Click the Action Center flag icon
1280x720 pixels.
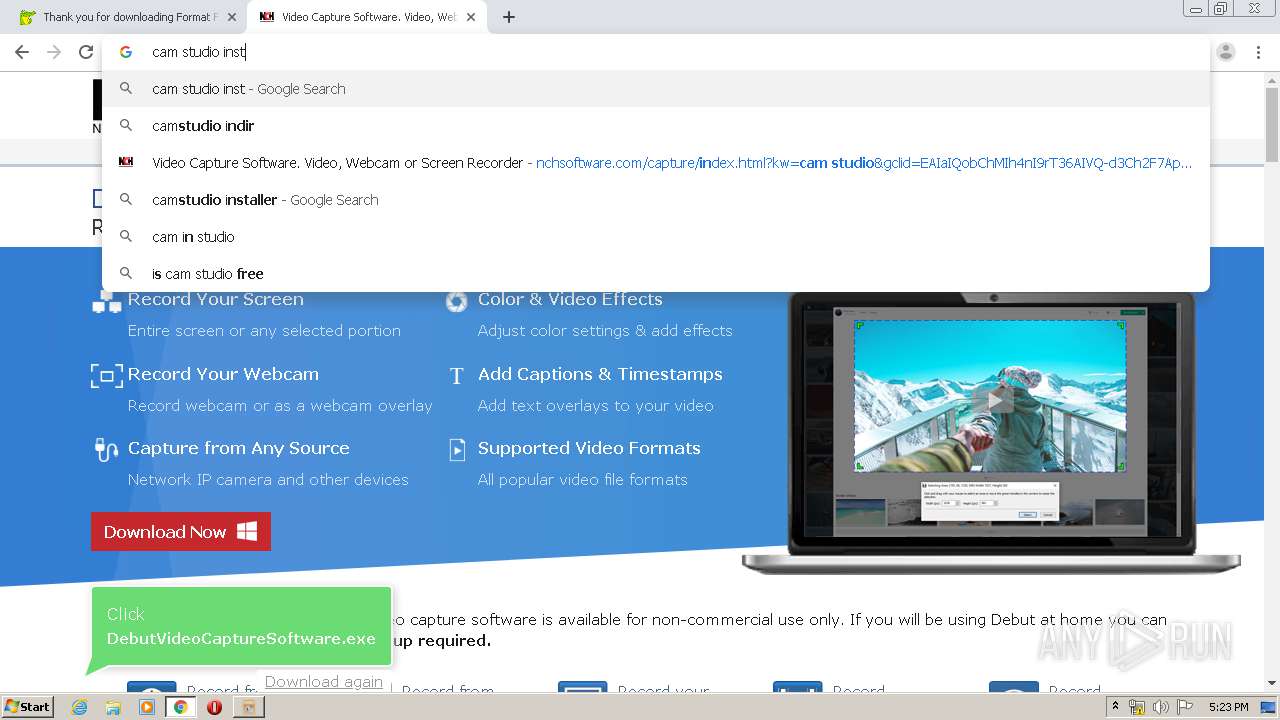pyautogui.click(x=1185, y=707)
